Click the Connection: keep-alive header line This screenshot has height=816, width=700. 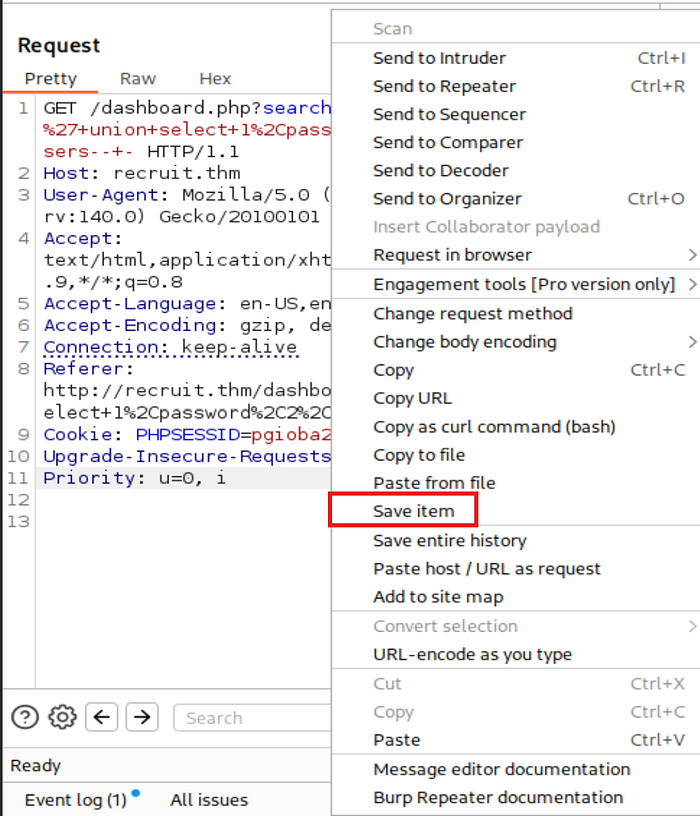(x=171, y=347)
